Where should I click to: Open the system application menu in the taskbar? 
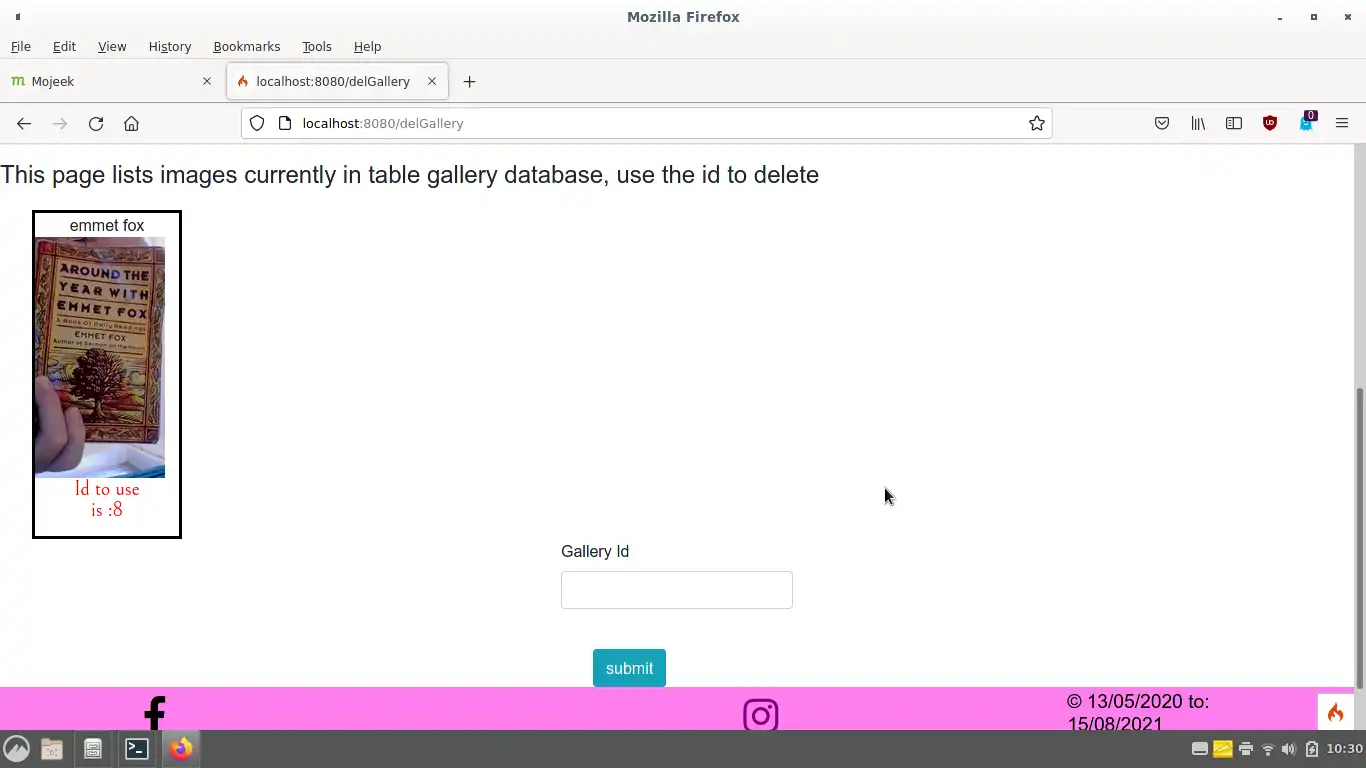[x=16, y=748]
